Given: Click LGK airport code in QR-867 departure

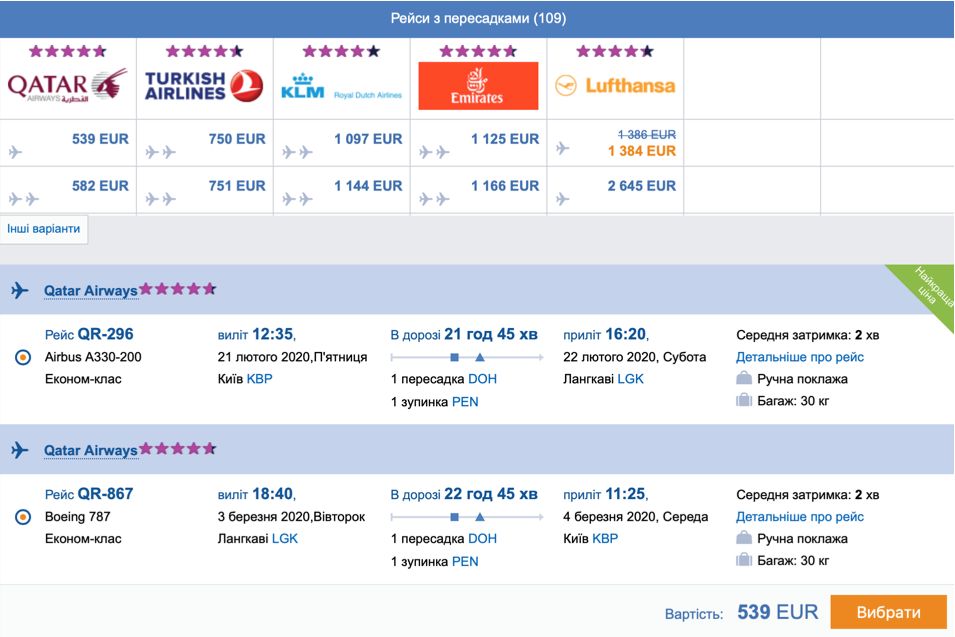Looking at the screenshot, I should click(x=285, y=538).
